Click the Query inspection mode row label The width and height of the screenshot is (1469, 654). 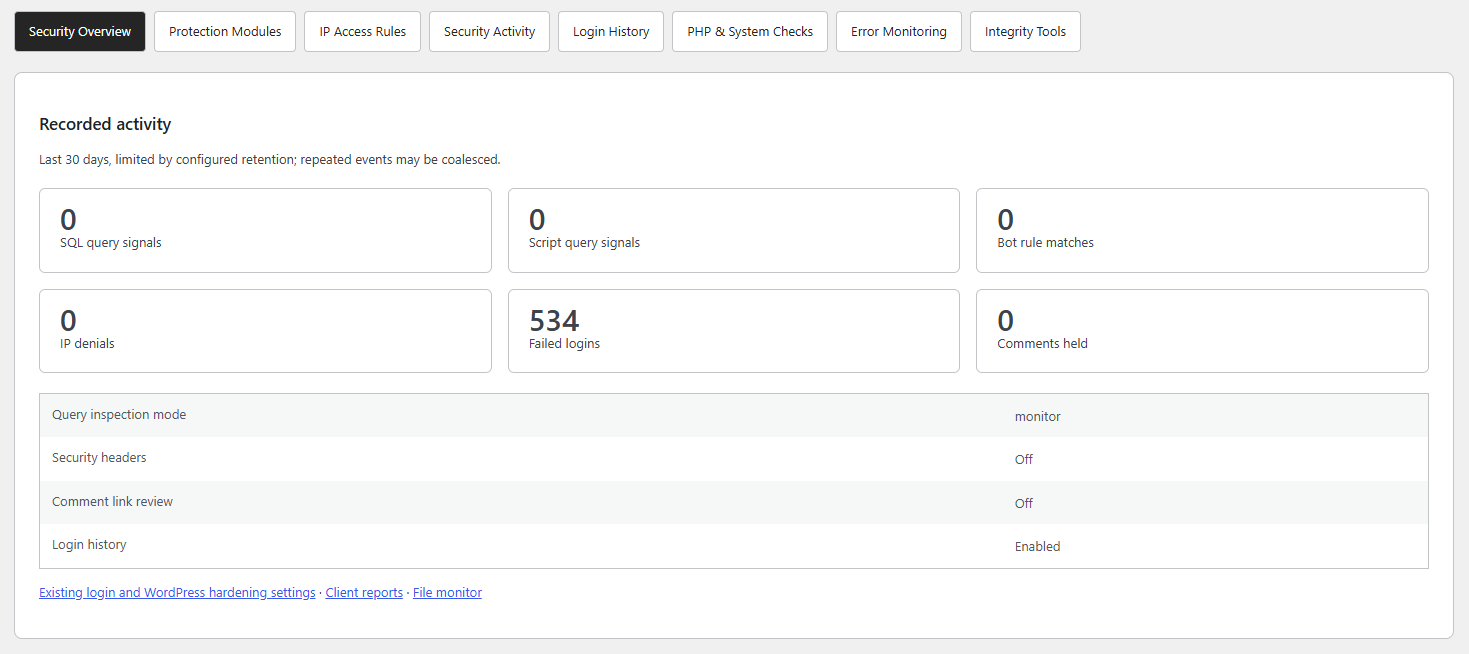tap(119, 414)
